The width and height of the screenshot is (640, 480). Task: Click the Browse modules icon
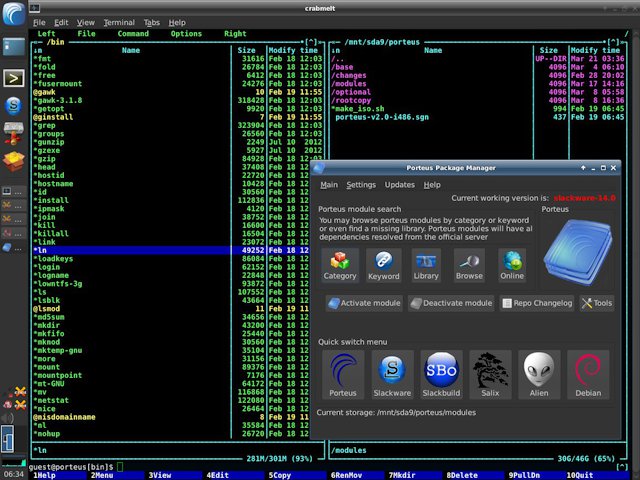pos(469,265)
